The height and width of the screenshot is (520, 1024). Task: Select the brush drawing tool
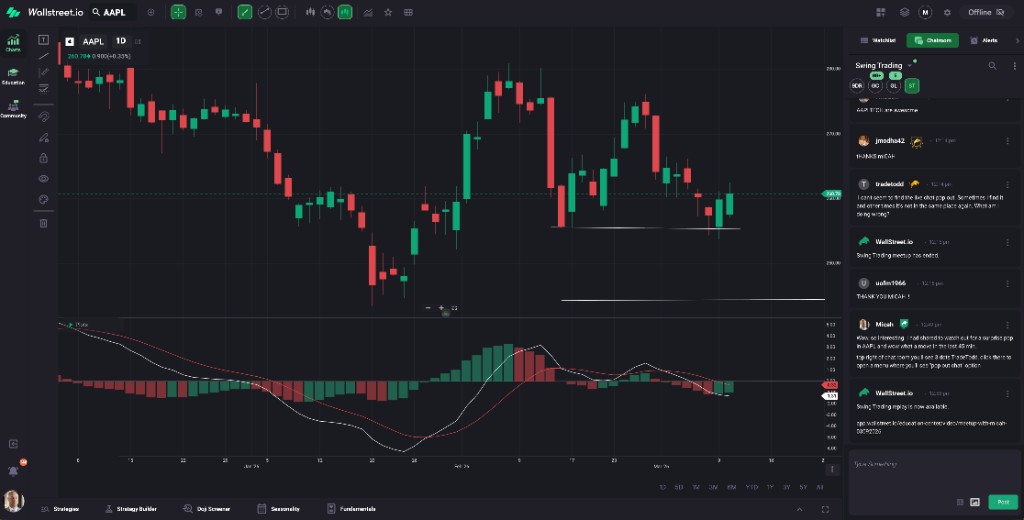(44, 138)
